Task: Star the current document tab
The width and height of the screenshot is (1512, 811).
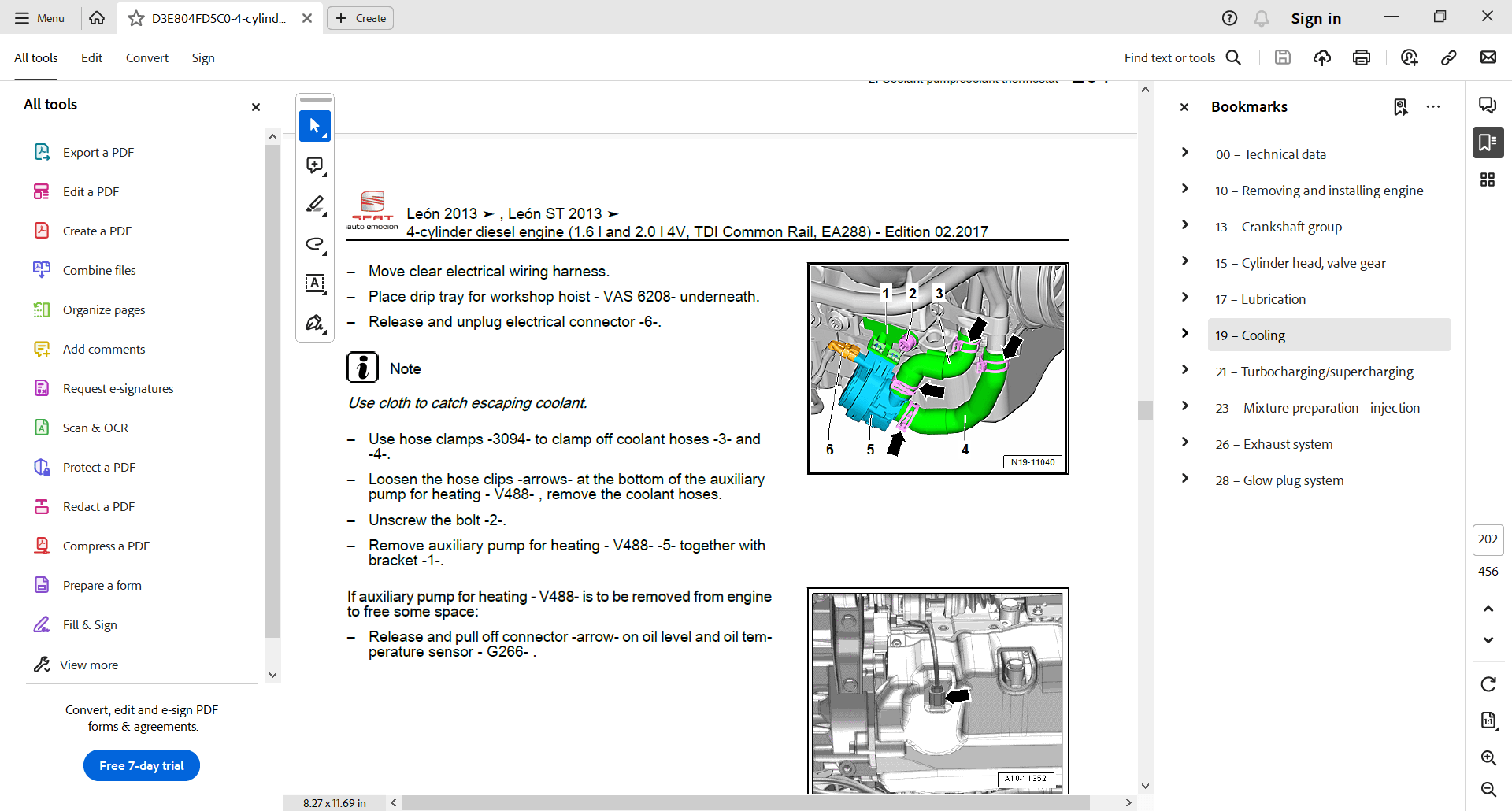Action: (136, 18)
